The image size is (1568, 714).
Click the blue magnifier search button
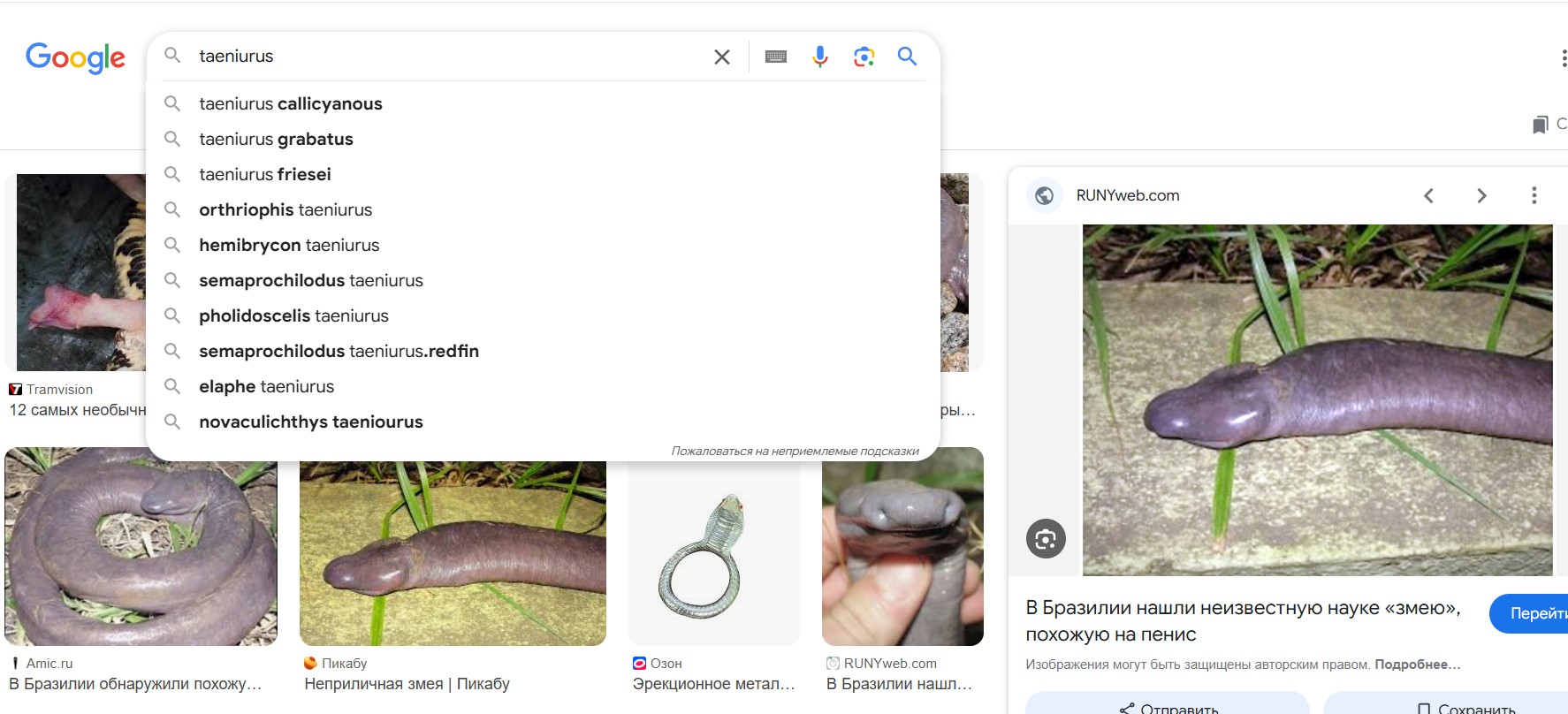[x=907, y=57]
